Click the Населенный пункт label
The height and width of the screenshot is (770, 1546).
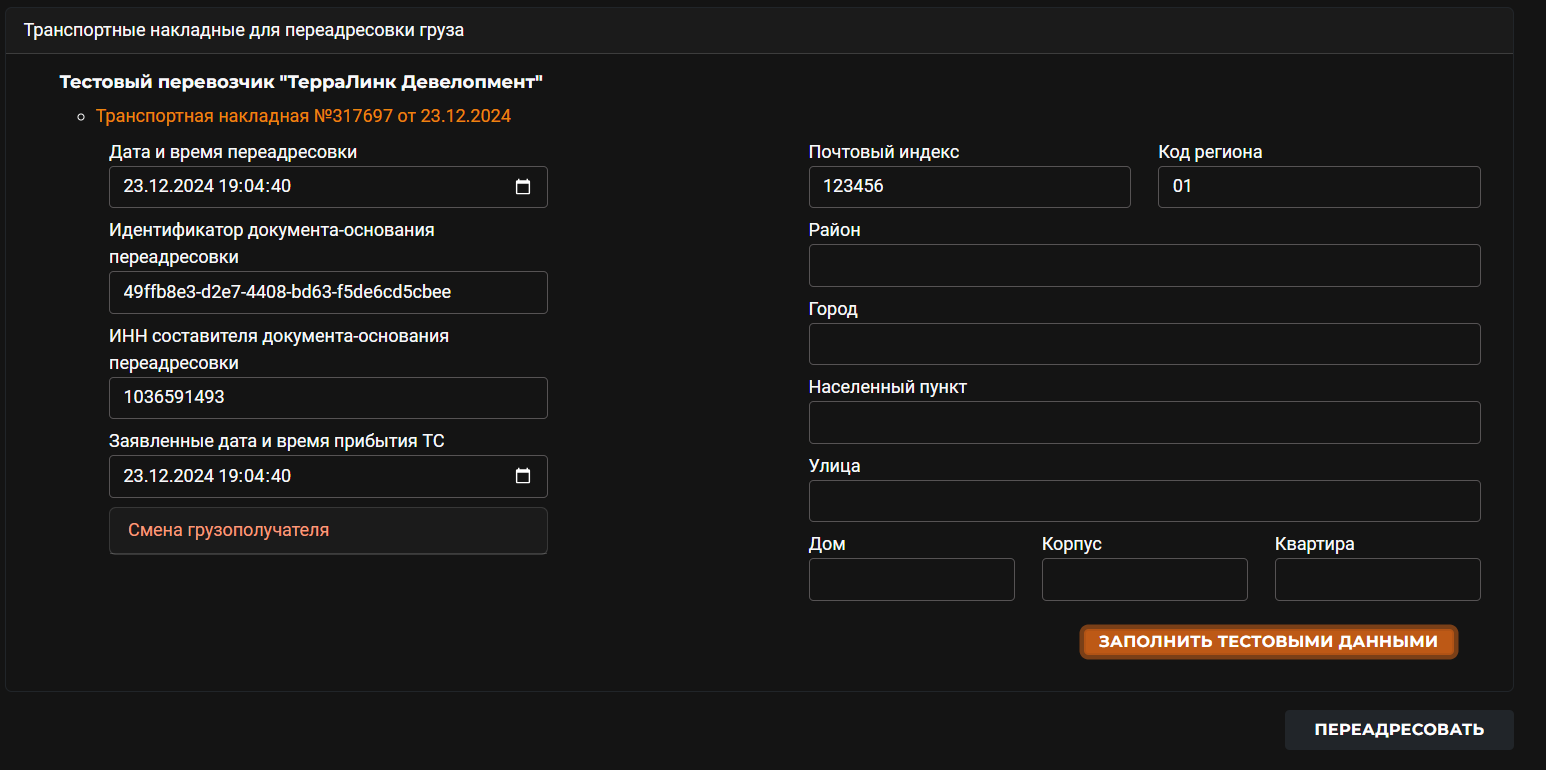tap(888, 387)
